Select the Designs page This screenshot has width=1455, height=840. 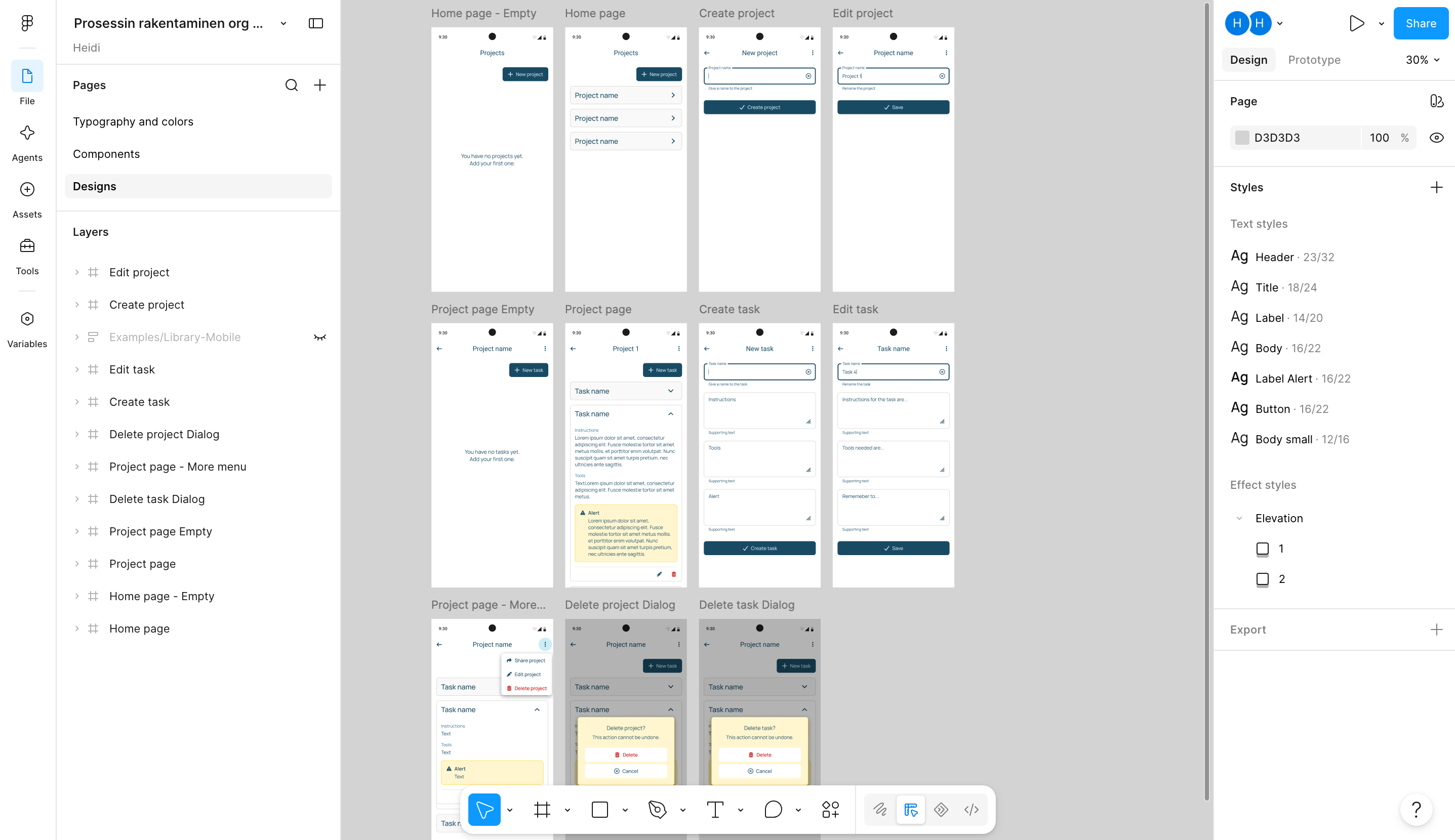[198, 186]
